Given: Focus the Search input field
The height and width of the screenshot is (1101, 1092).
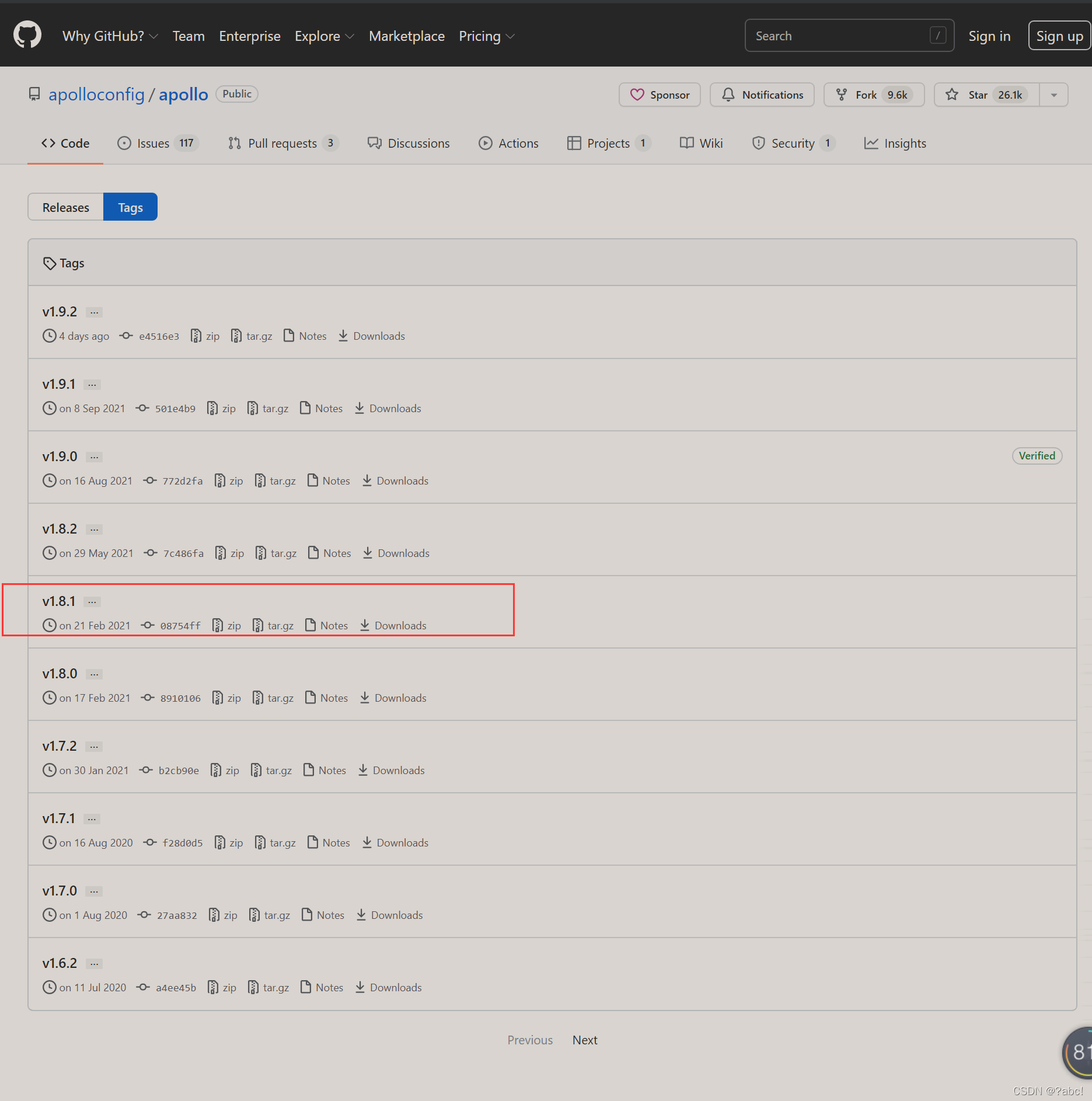Looking at the screenshot, I should (x=849, y=36).
